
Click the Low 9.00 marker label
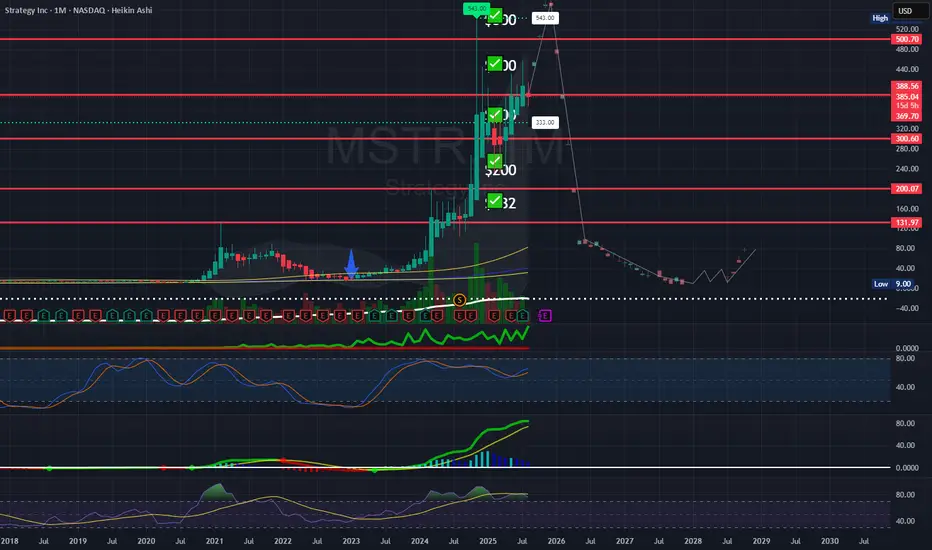(x=893, y=284)
